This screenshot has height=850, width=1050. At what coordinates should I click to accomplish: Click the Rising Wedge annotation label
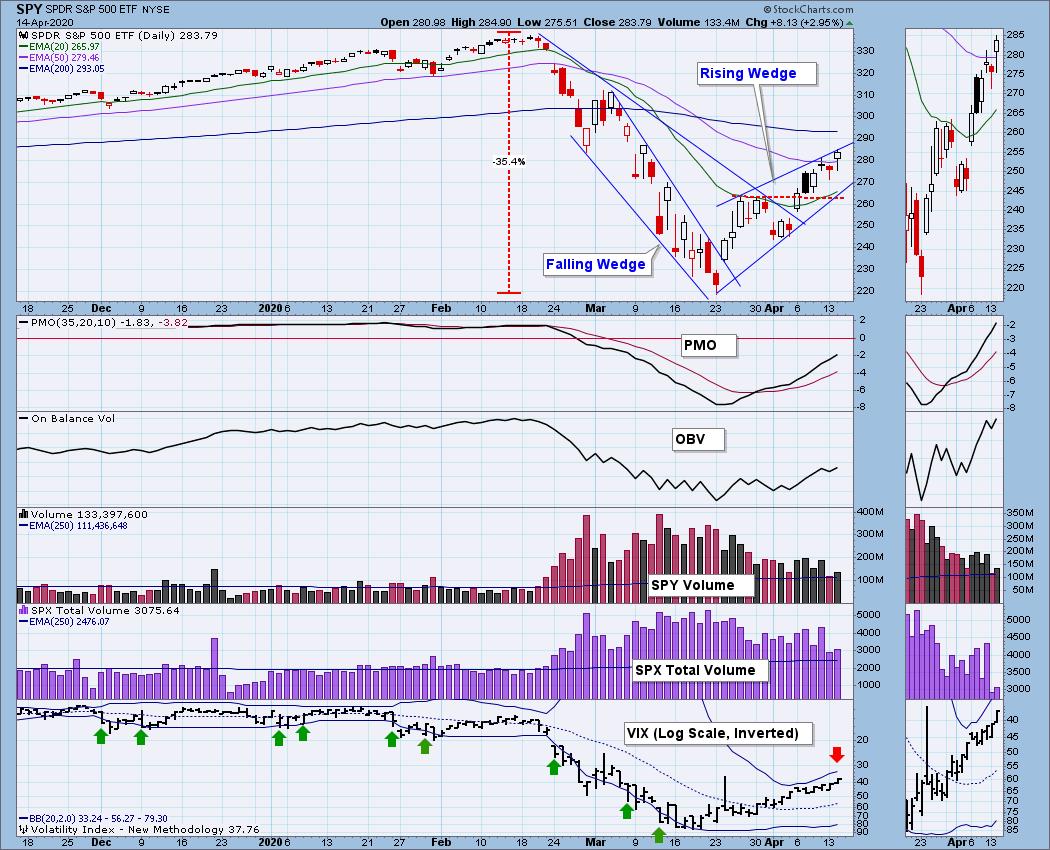coord(757,74)
